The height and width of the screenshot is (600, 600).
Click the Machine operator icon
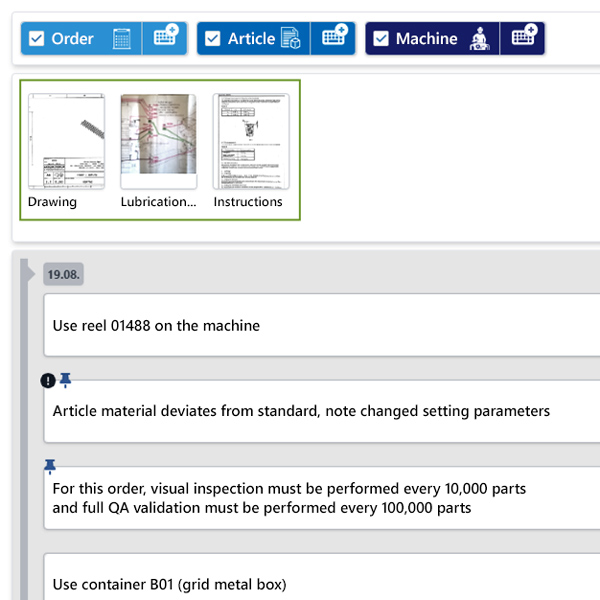tap(479, 39)
